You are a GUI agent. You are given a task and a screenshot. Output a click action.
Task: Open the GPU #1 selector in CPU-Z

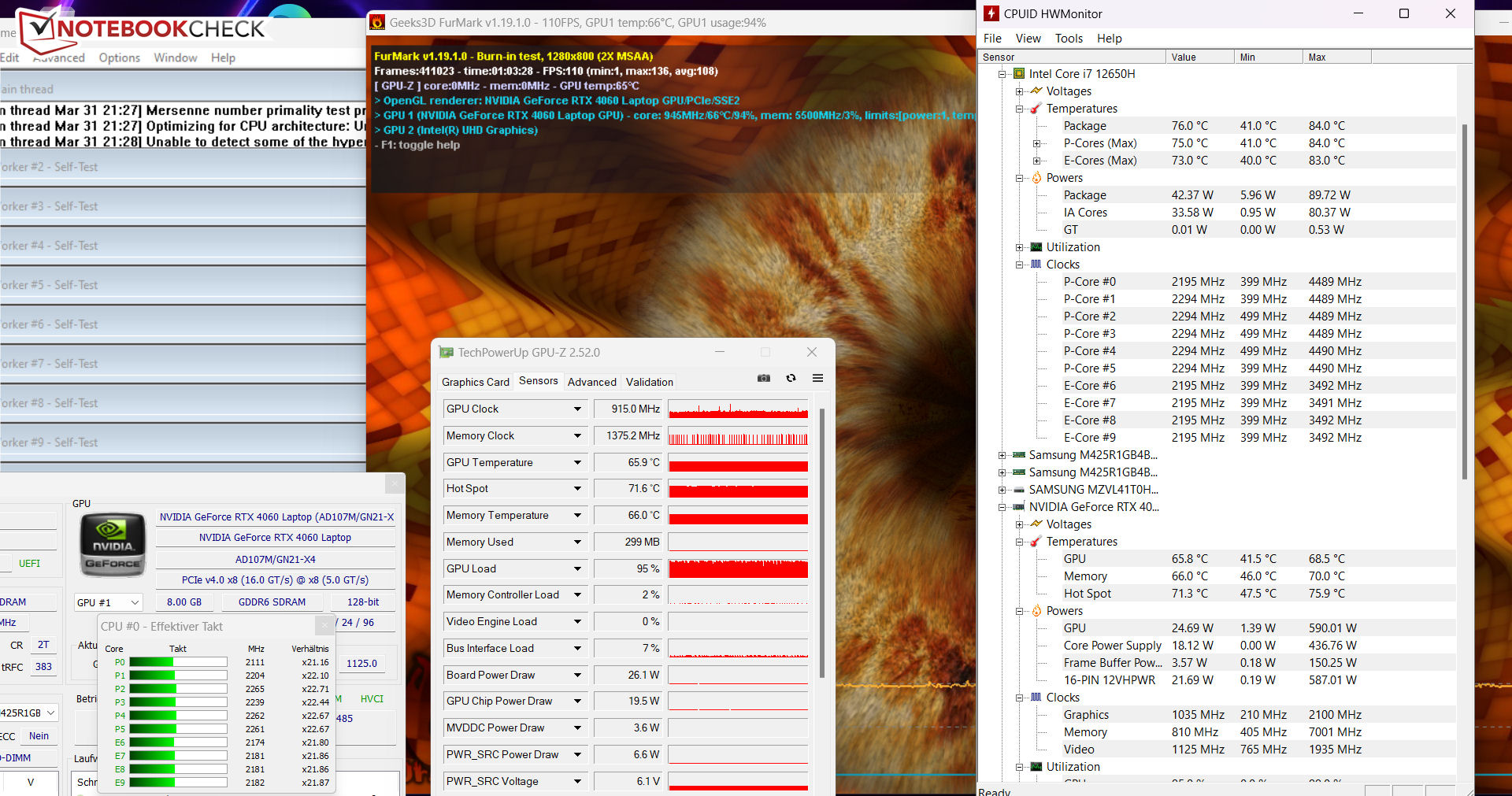(x=109, y=602)
